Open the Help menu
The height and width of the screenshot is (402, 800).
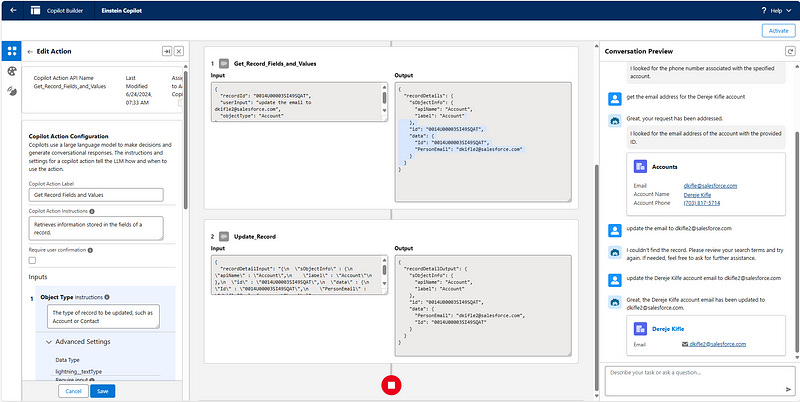tap(779, 10)
